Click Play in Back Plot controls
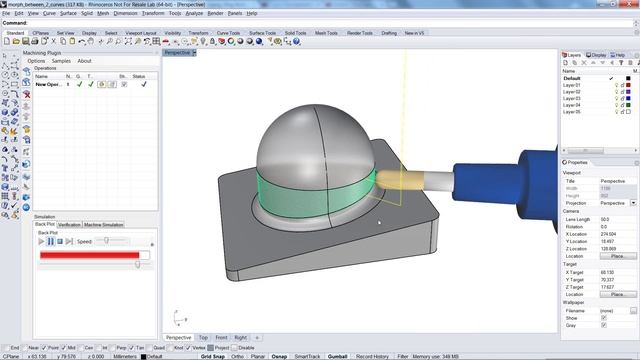 [x=41, y=242]
